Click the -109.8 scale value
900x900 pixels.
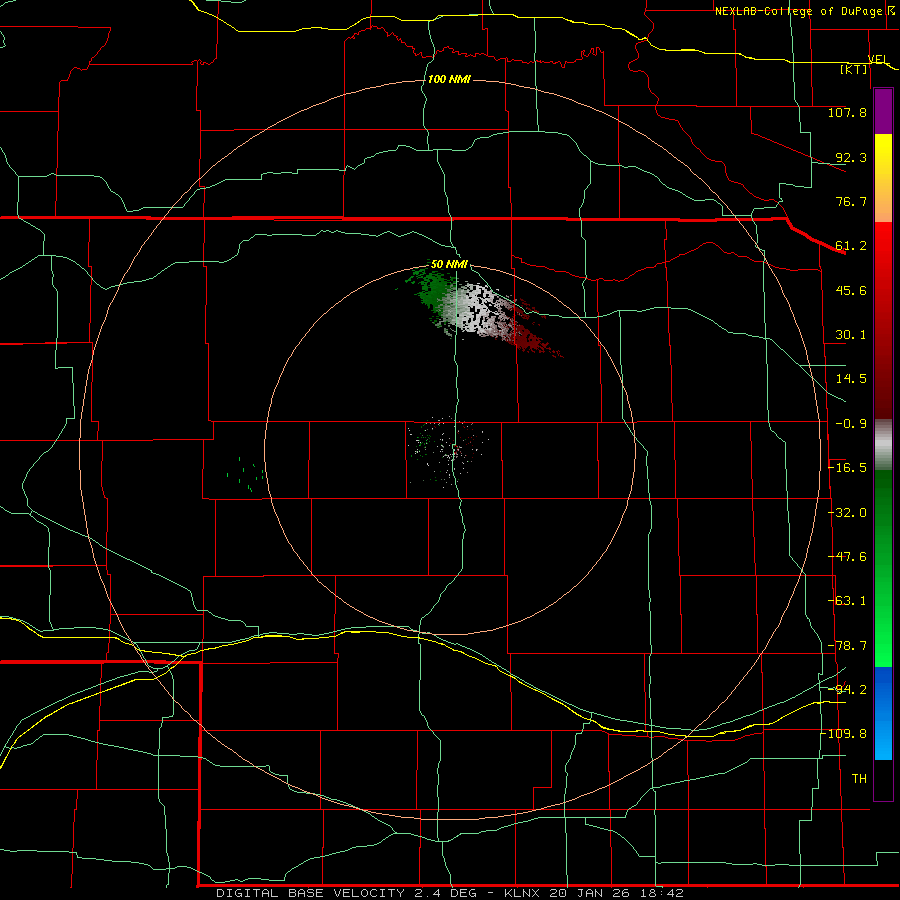[843, 734]
